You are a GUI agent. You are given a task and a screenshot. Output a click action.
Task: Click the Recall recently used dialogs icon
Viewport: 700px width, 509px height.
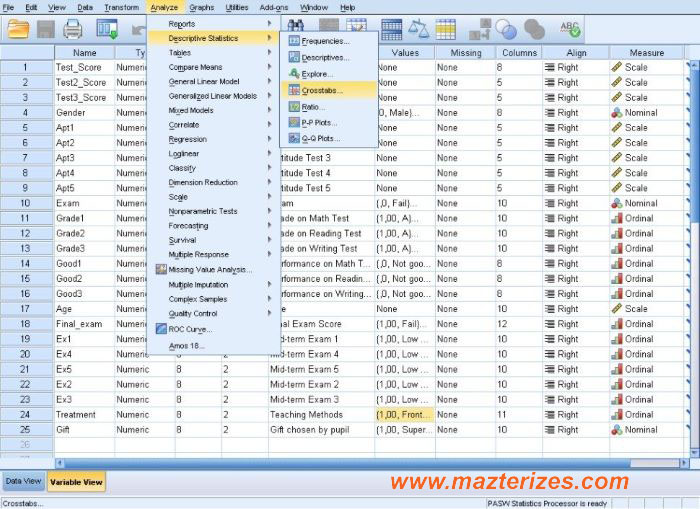pos(107,29)
